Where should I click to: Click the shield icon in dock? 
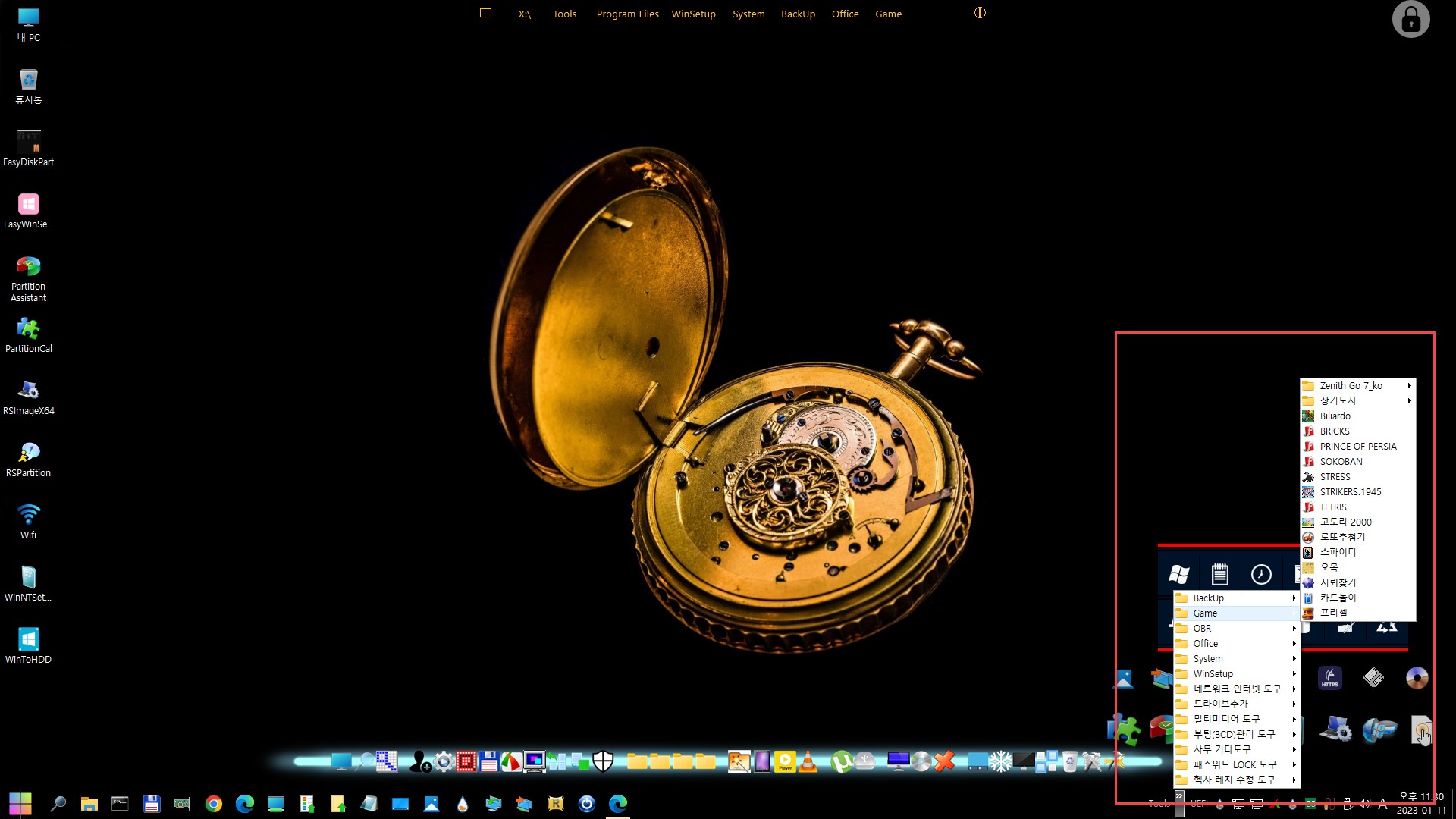pos(603,761)
